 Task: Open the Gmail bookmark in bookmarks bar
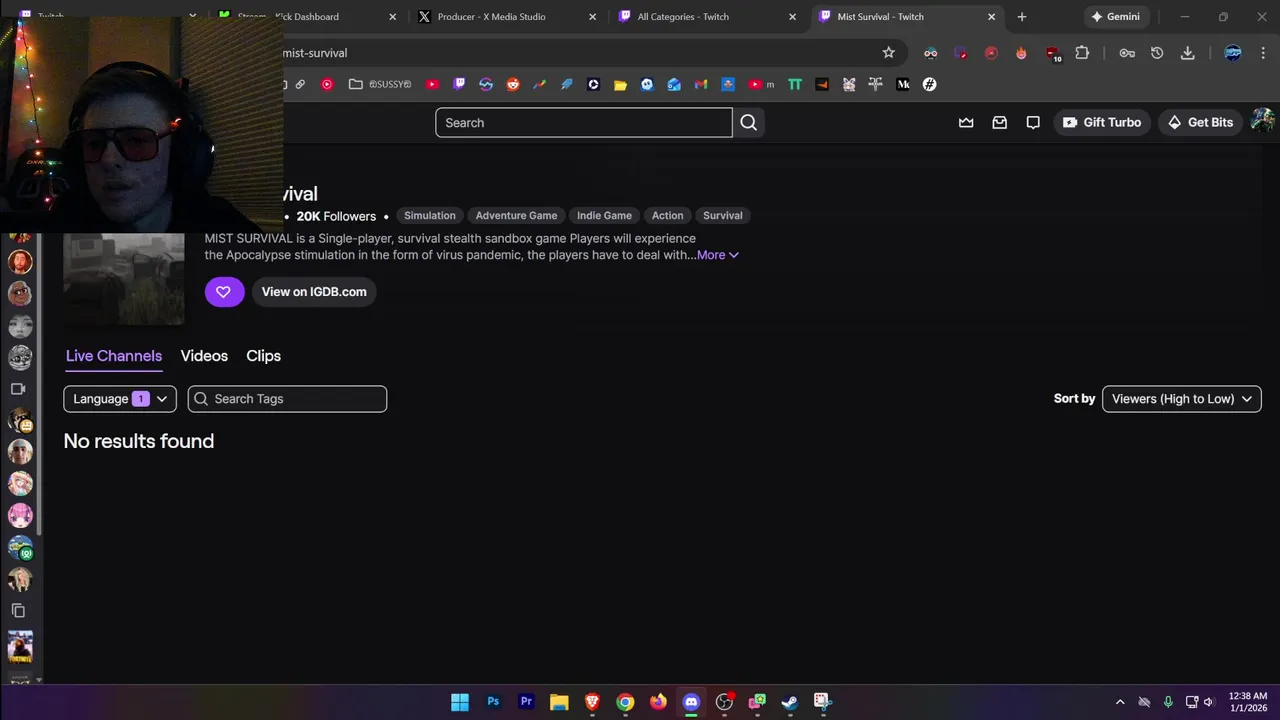[x=701, y=85]
